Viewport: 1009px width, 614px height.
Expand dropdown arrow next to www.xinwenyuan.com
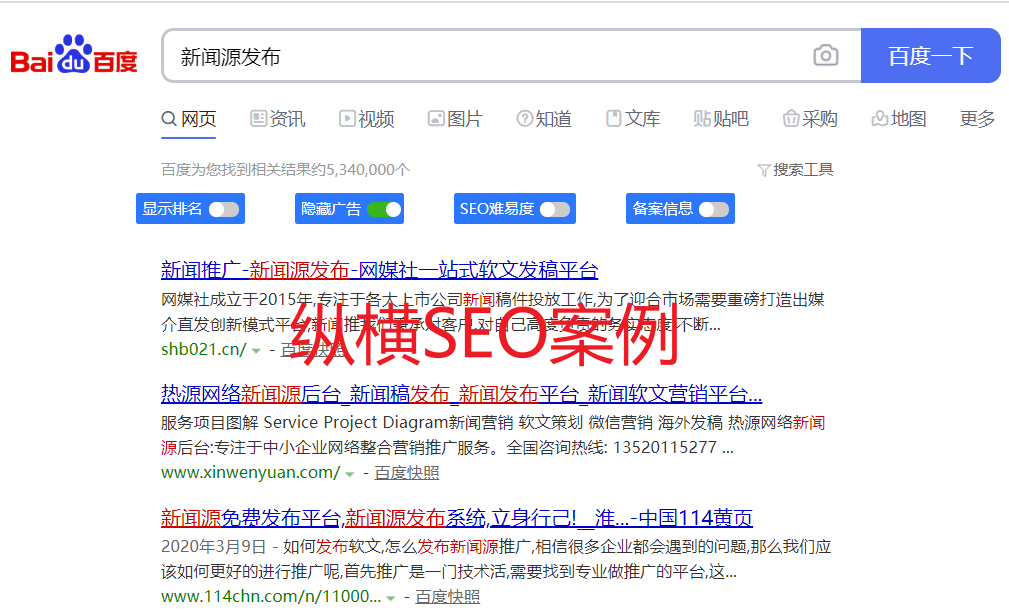350,473
